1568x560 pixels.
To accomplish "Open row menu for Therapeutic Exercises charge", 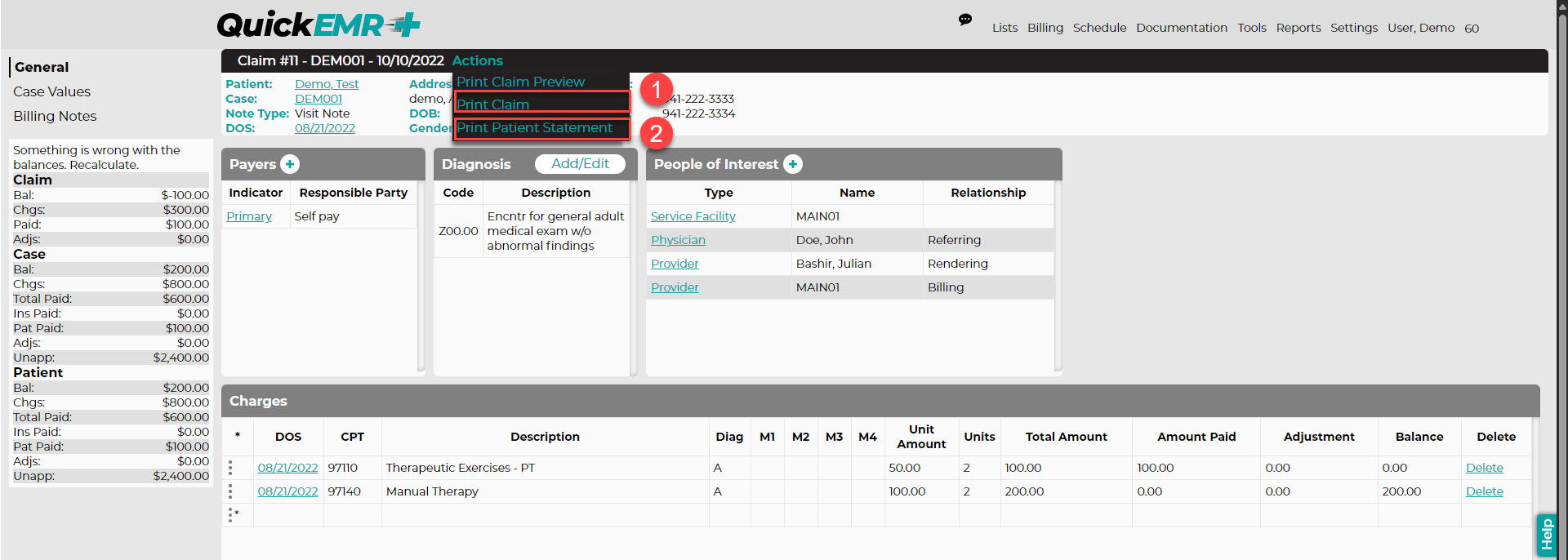I will pos(230,468).
